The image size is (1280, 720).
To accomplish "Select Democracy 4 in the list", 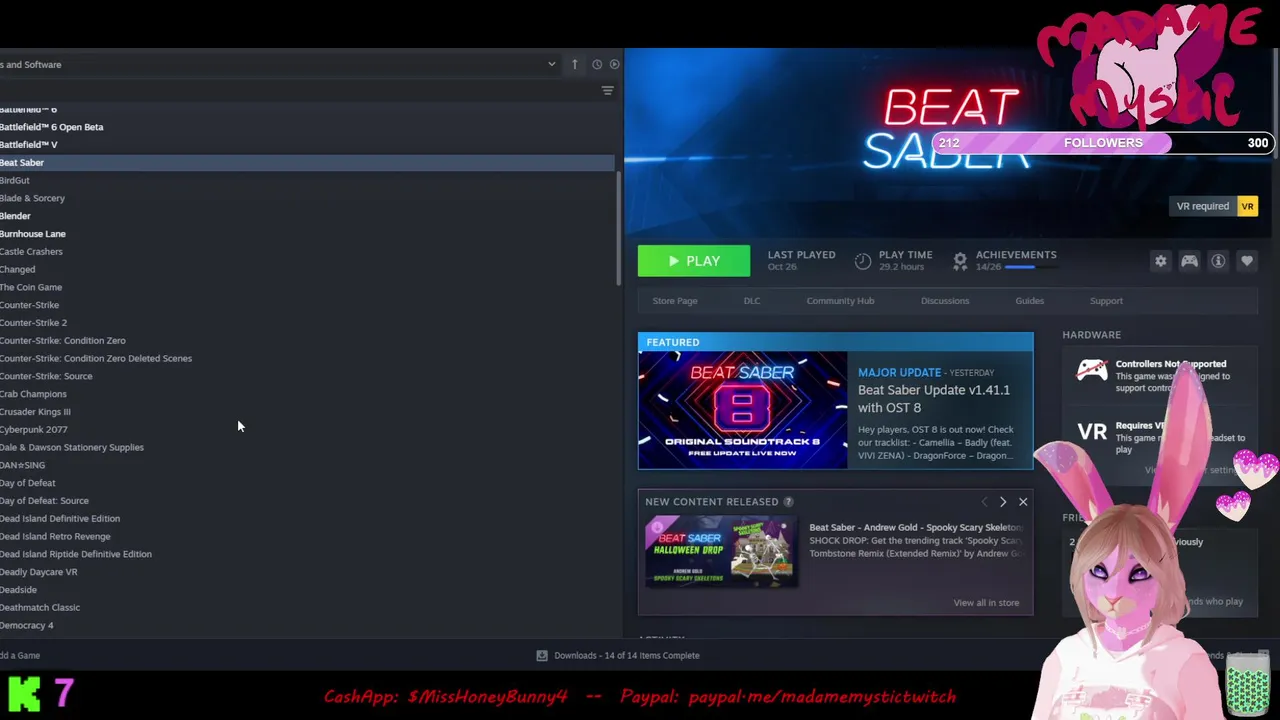I will 307,626.
